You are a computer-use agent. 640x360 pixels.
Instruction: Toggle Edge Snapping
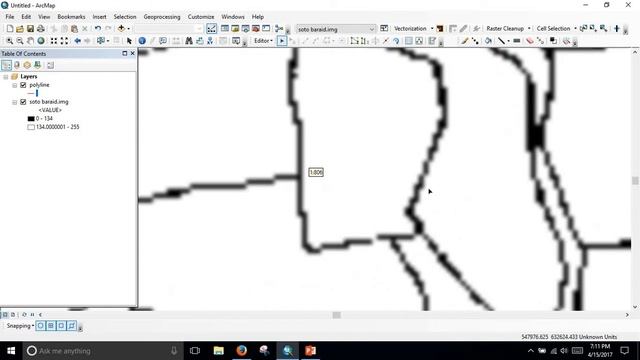[71, 326]
